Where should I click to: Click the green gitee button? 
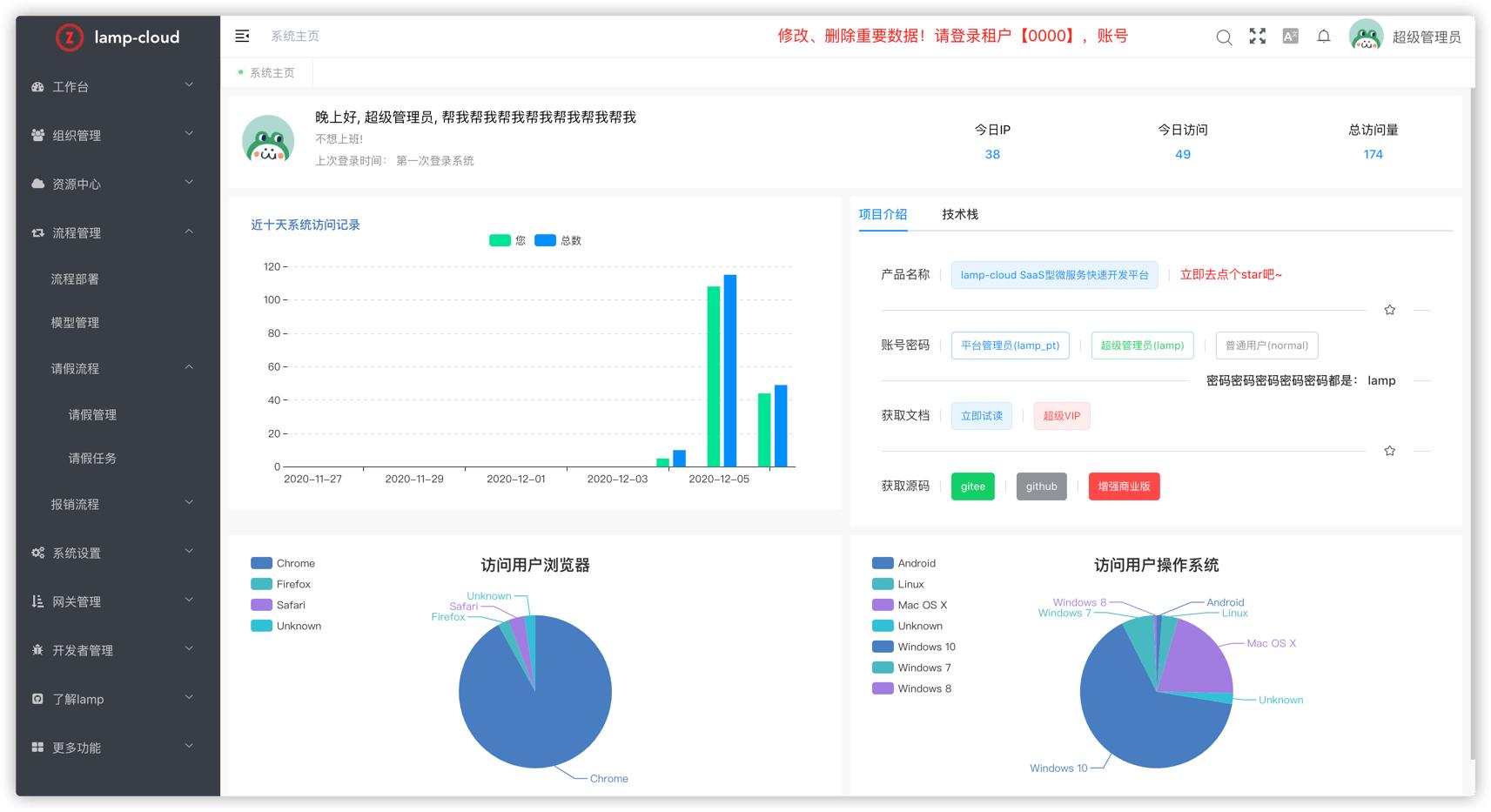coord(972,487)
